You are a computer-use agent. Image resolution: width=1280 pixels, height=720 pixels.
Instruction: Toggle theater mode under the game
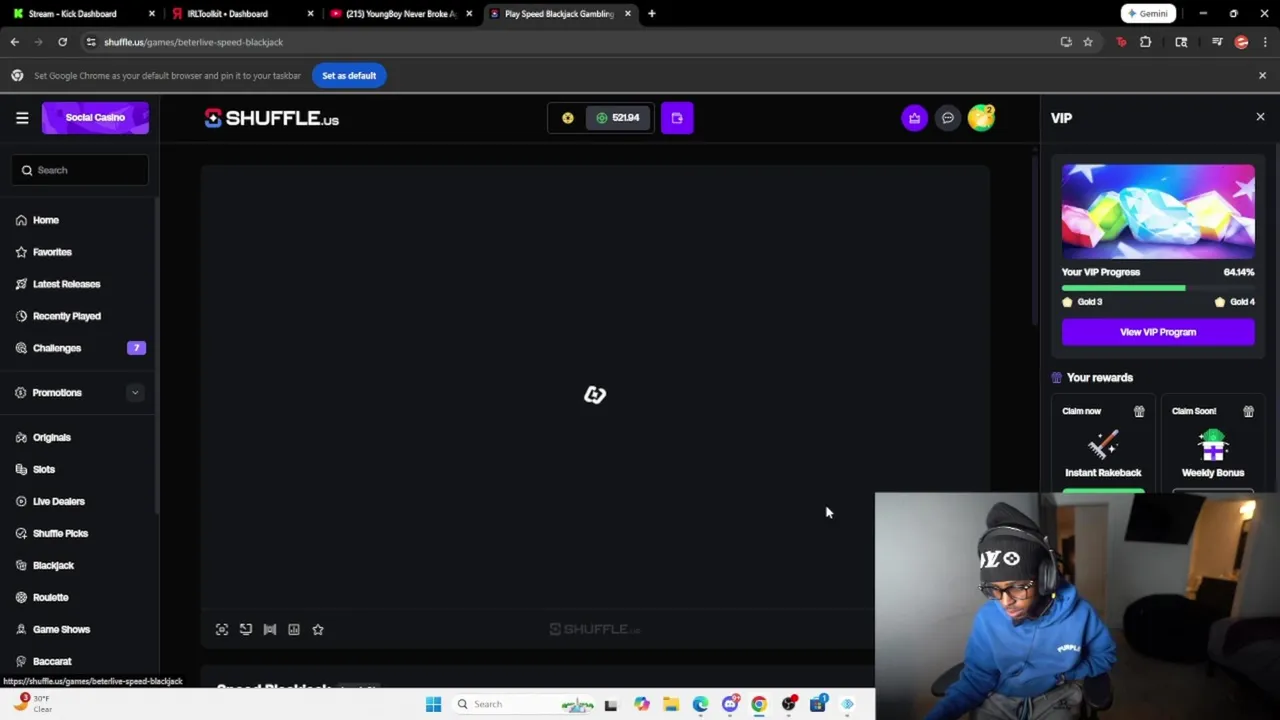point(270,629)
